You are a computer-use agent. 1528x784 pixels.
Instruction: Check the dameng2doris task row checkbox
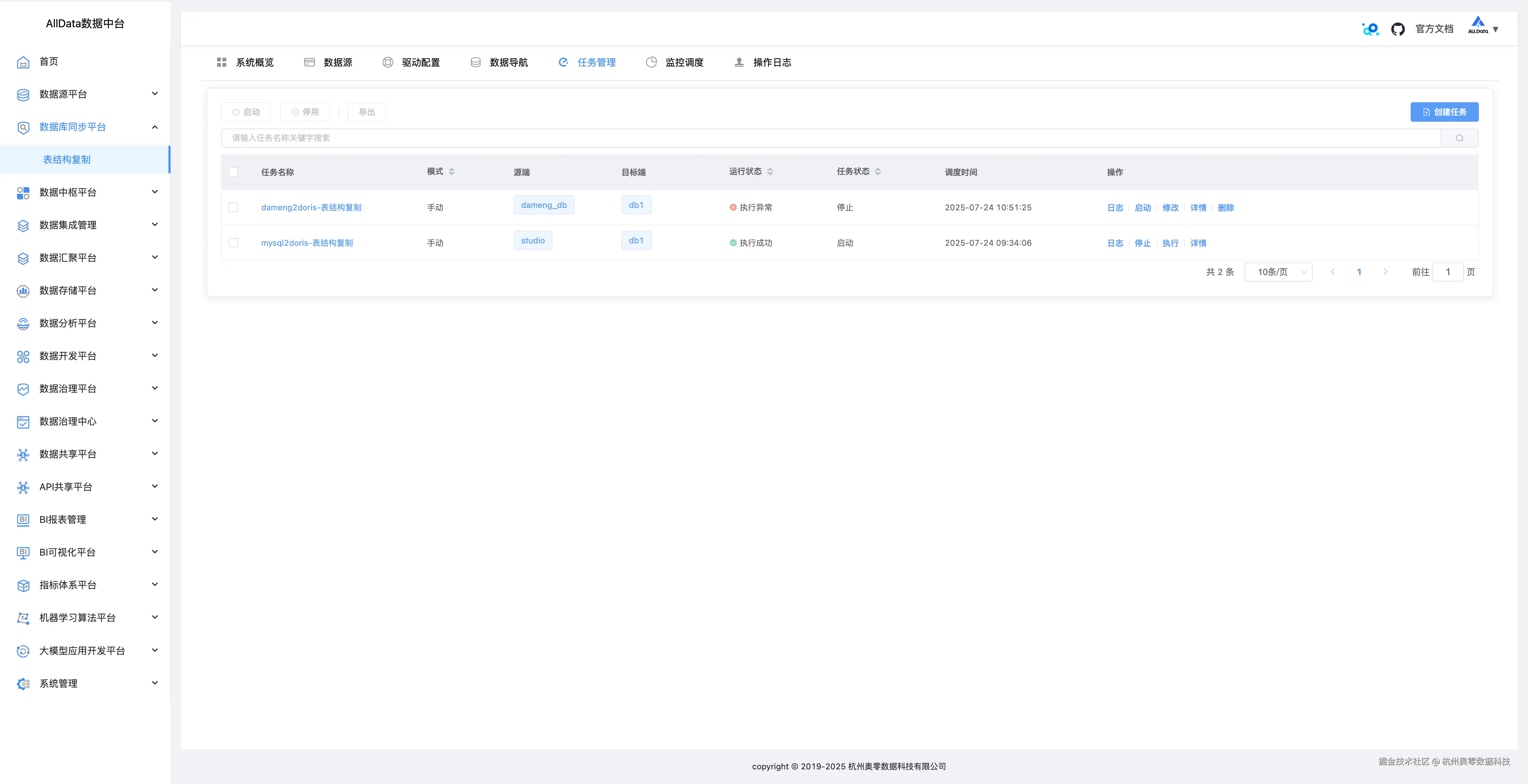[233, 208]
